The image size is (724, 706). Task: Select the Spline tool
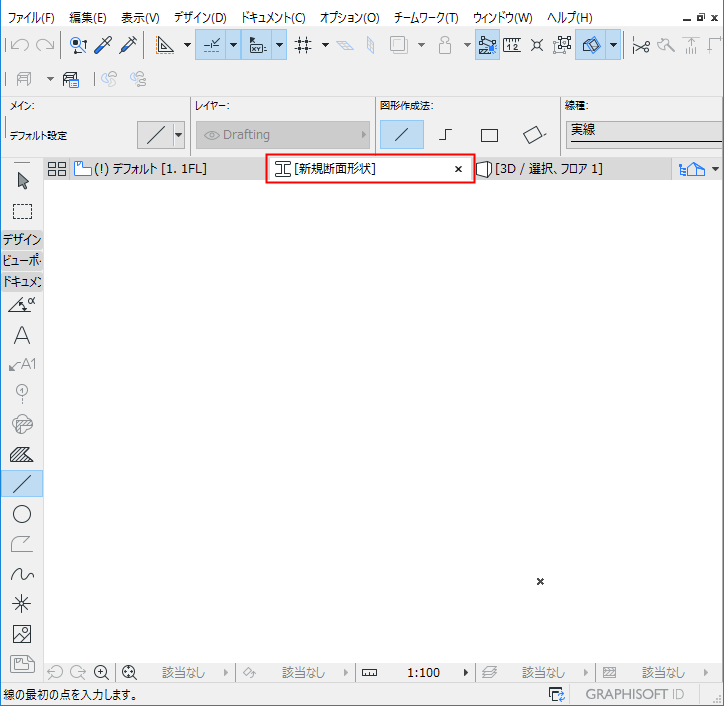[22, 574]
